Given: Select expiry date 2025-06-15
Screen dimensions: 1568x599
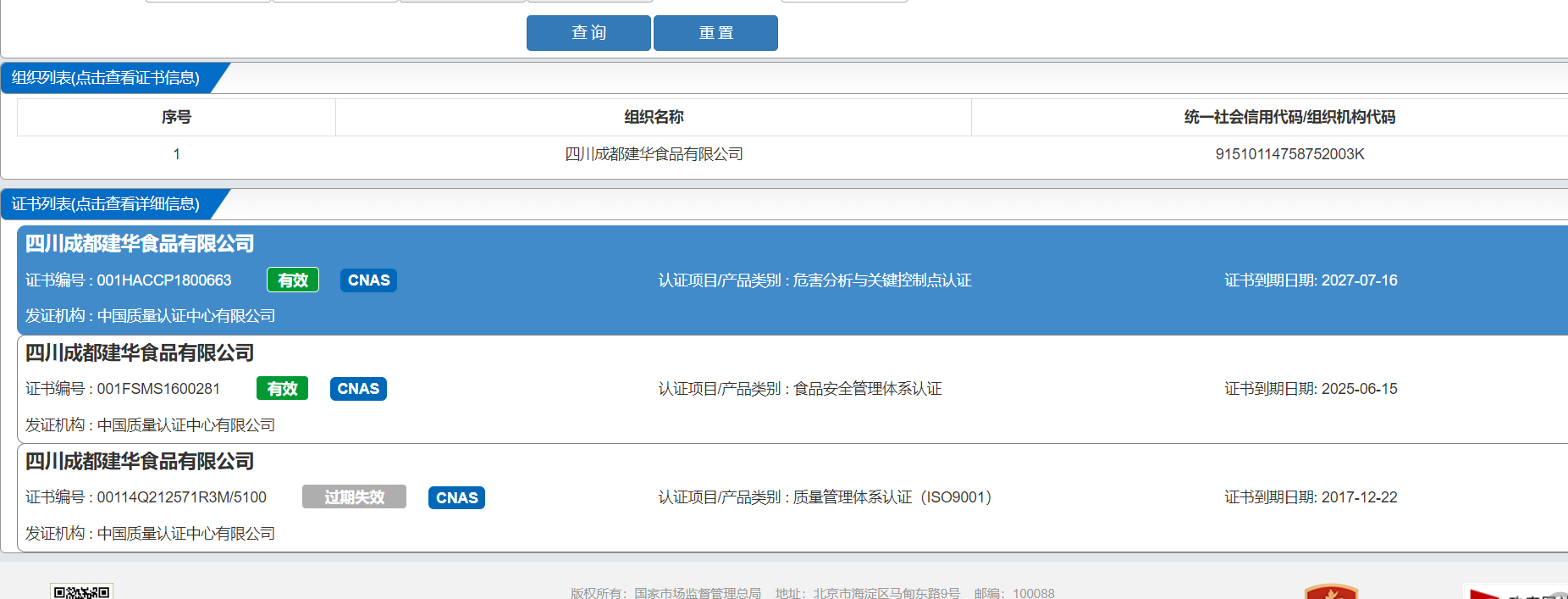Looking at the screenshot, I should [1359, 389].
